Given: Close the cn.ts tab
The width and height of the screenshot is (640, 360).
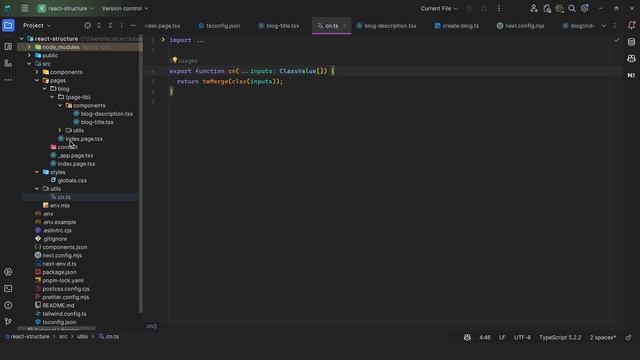Looking at the screenshot, I should (x=344, y=26).
